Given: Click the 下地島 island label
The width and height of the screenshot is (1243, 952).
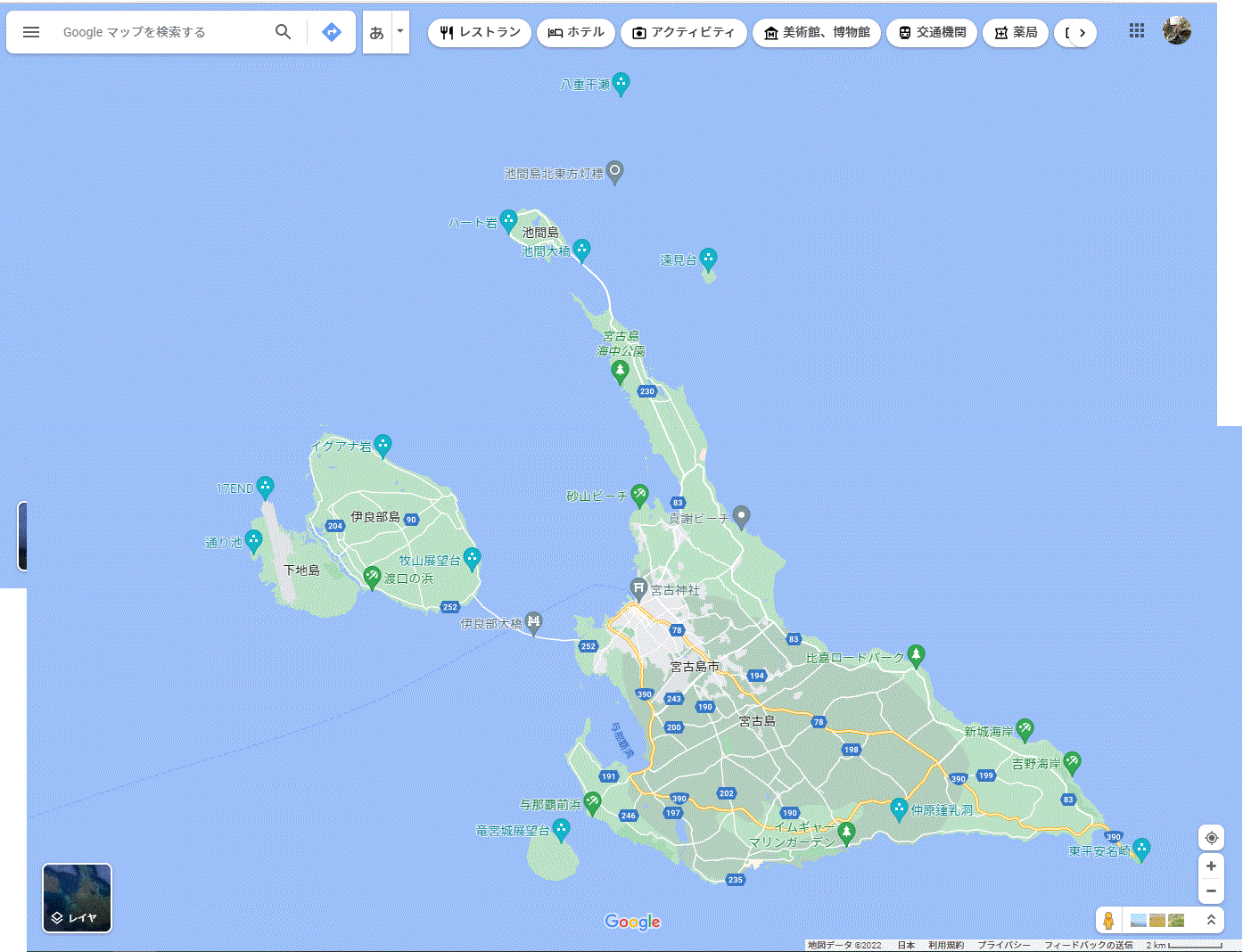Looking at the screenshot, I should [301, 570].
